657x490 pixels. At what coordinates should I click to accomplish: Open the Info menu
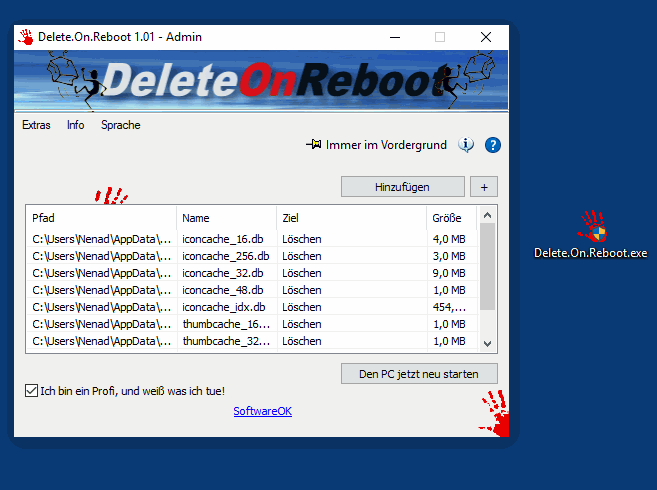tap(75, 125)
